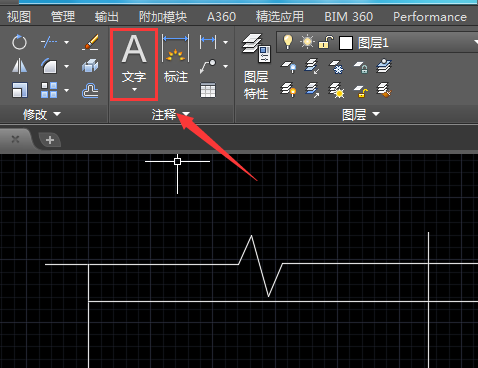Select the Linear dimension tool

click(x=208, y=42)
